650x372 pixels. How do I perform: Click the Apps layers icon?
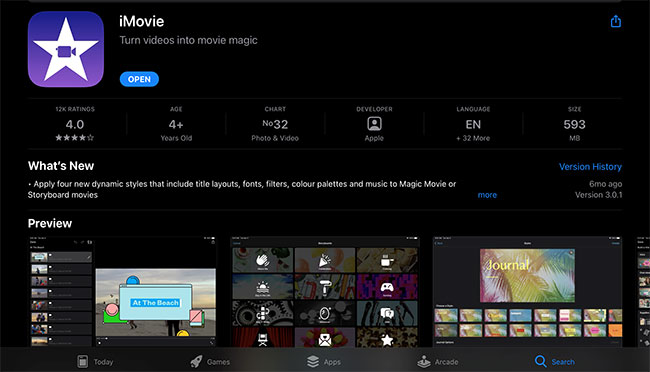point(313,362)
